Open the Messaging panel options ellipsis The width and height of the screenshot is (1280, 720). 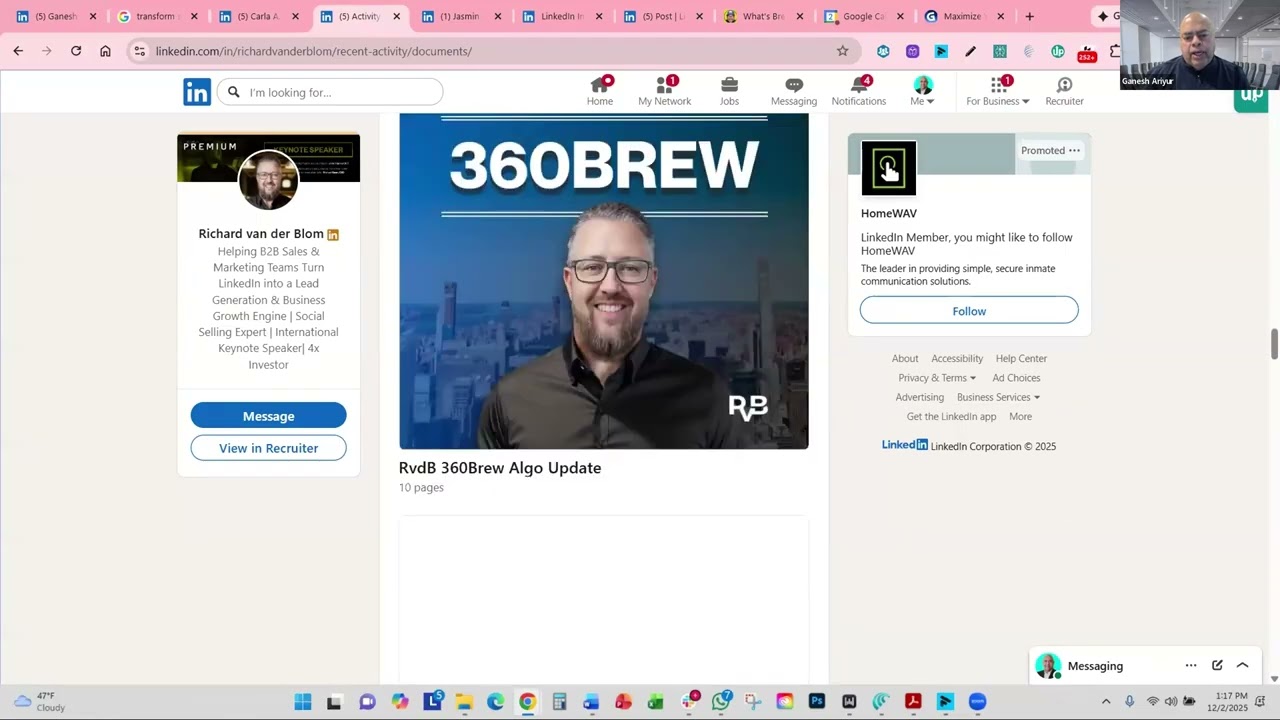pos(1191,666)
